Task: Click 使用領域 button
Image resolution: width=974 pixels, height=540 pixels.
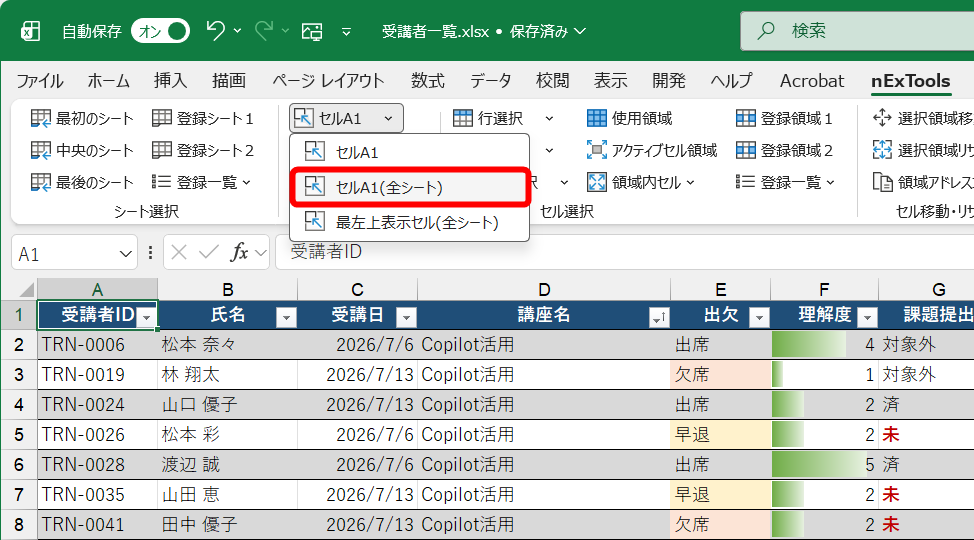Action: pos(629,118)
